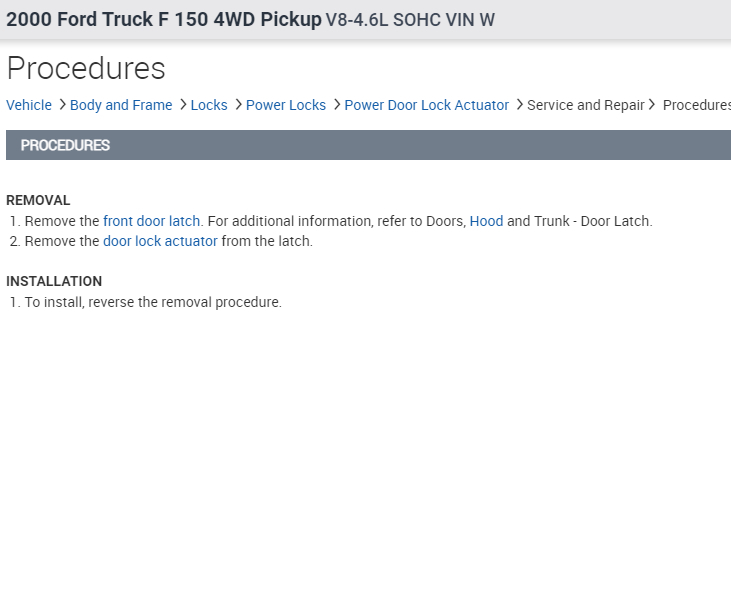The image size is (731, 597).
Task: Click the INSTALLATION section heading
Action: [54, 281]
